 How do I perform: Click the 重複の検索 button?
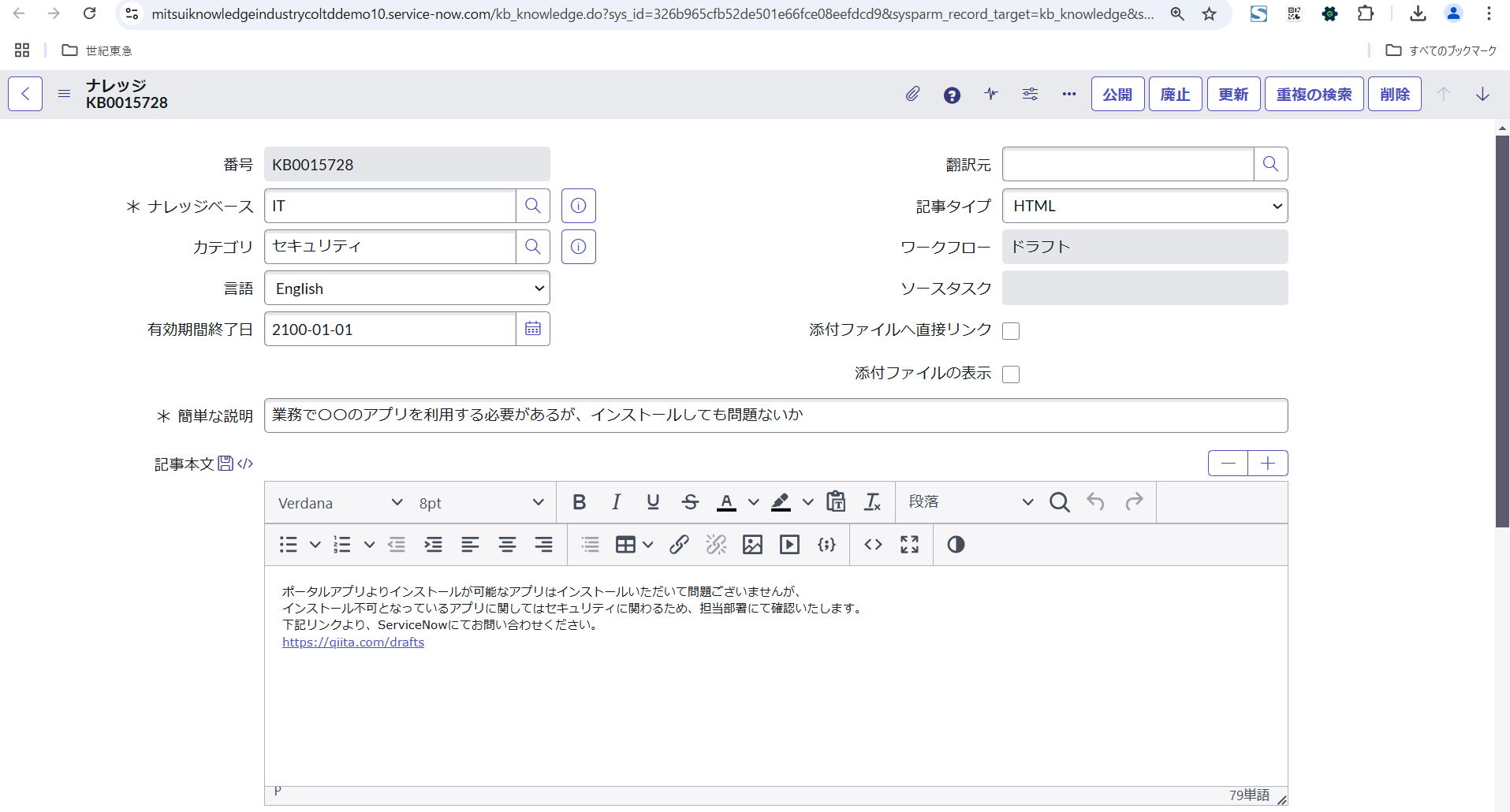(1314, 94)
